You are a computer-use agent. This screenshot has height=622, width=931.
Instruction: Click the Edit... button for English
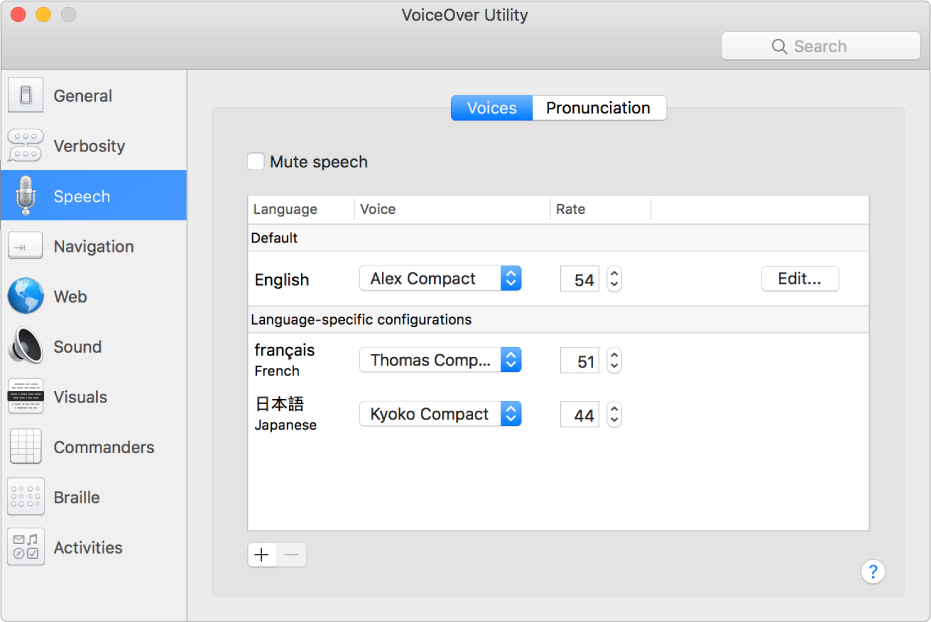799,279
